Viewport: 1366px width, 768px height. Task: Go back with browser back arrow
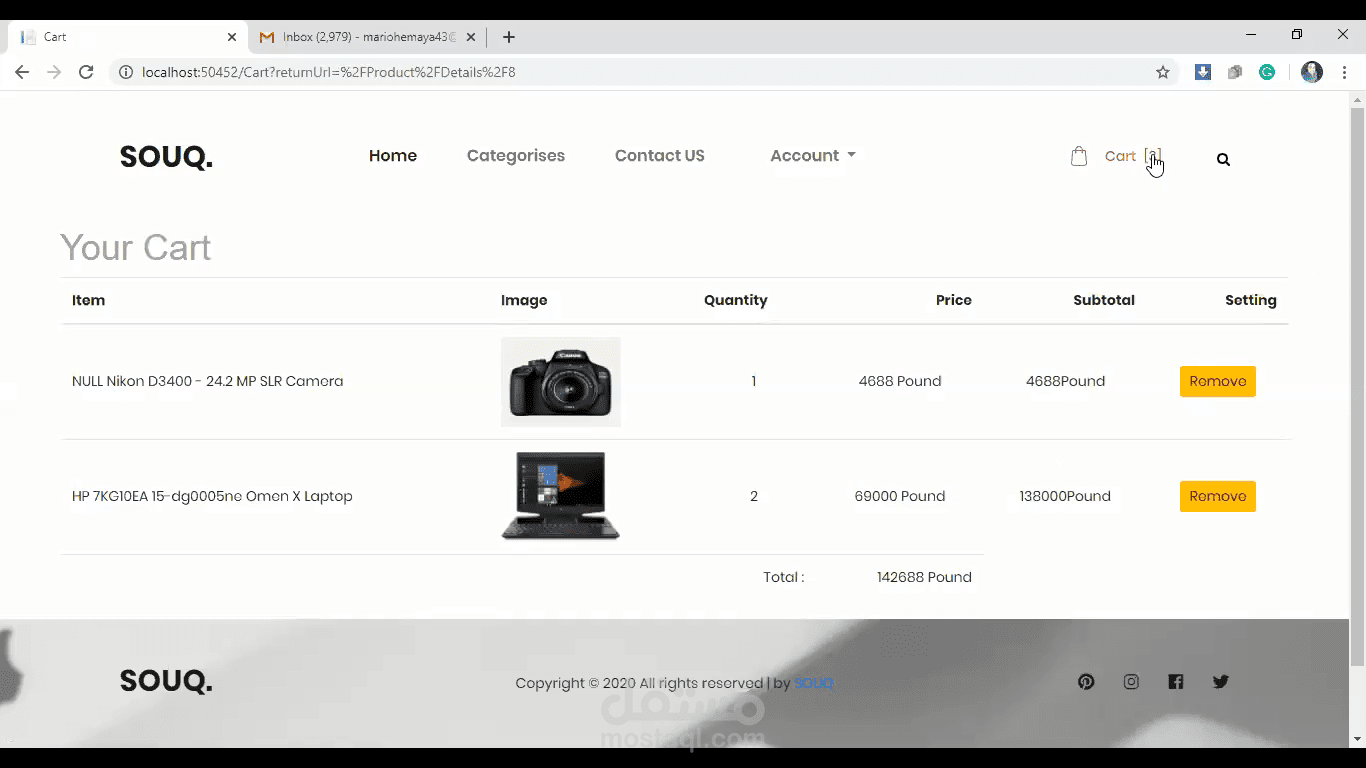(x=22, y=72)
